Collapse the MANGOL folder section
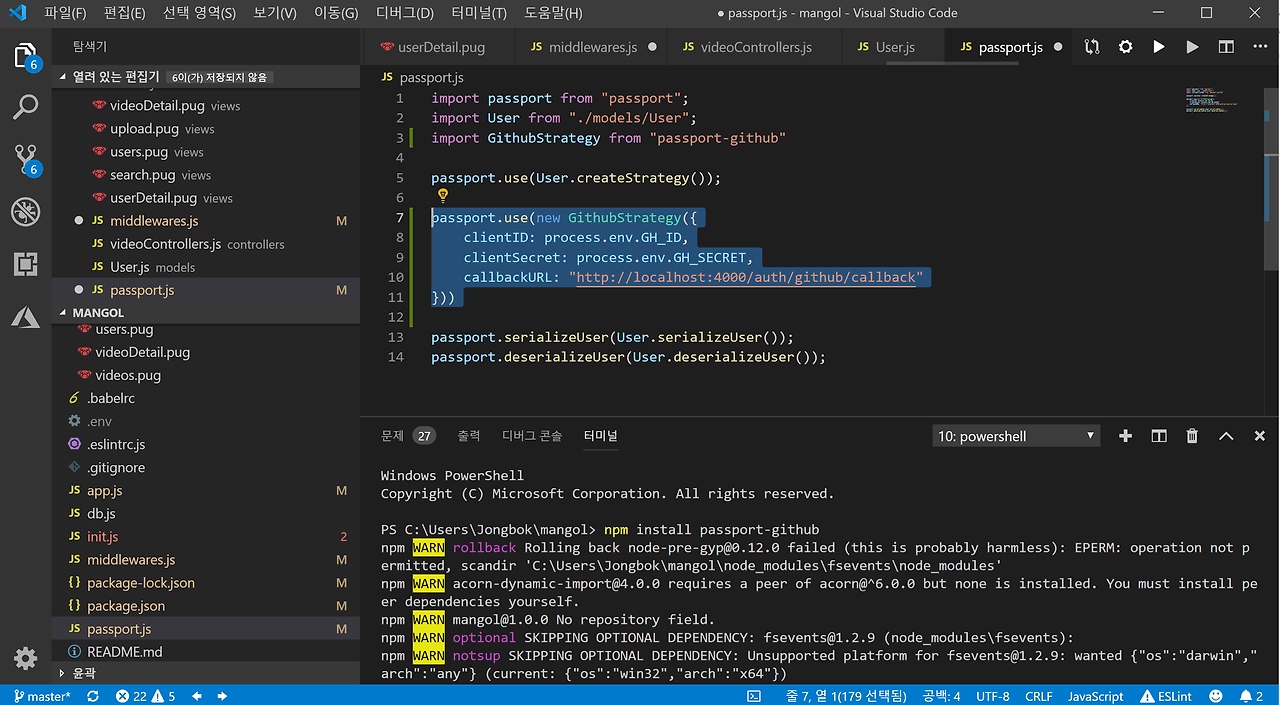 point(98,313)
